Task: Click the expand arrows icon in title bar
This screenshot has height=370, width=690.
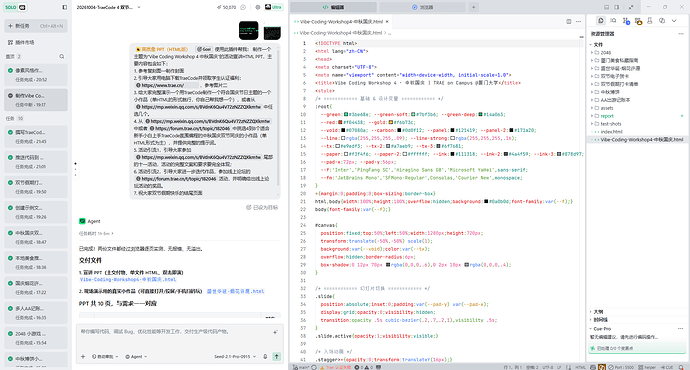Action: tap(631, 7)
